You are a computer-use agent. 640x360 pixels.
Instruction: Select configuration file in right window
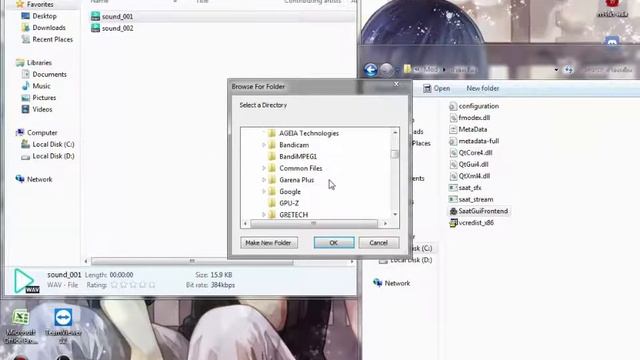tap(474, 106)
